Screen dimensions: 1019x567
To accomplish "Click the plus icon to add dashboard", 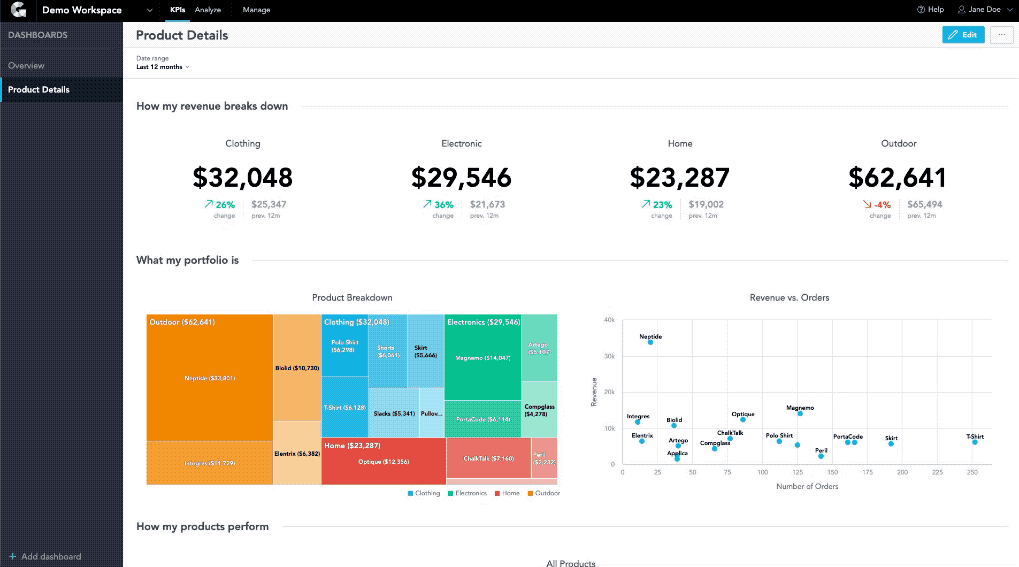I will click(12, 557).
